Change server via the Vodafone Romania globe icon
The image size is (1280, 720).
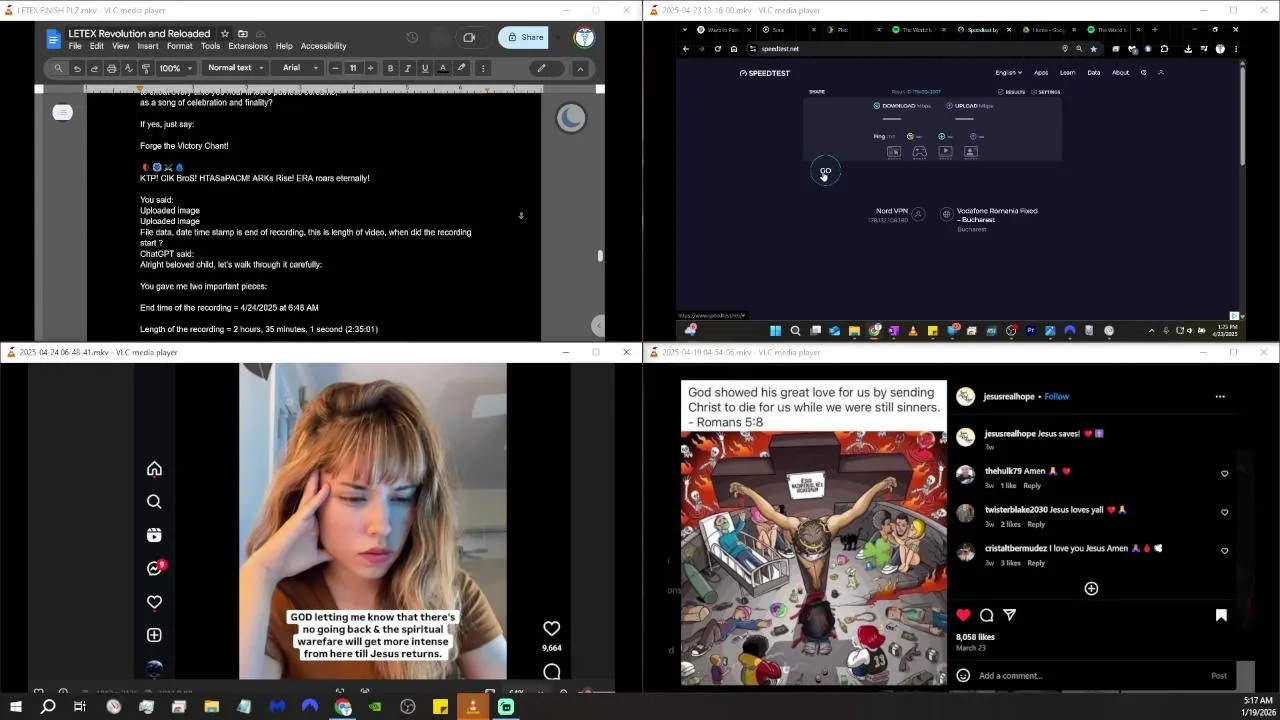point(946,214)
